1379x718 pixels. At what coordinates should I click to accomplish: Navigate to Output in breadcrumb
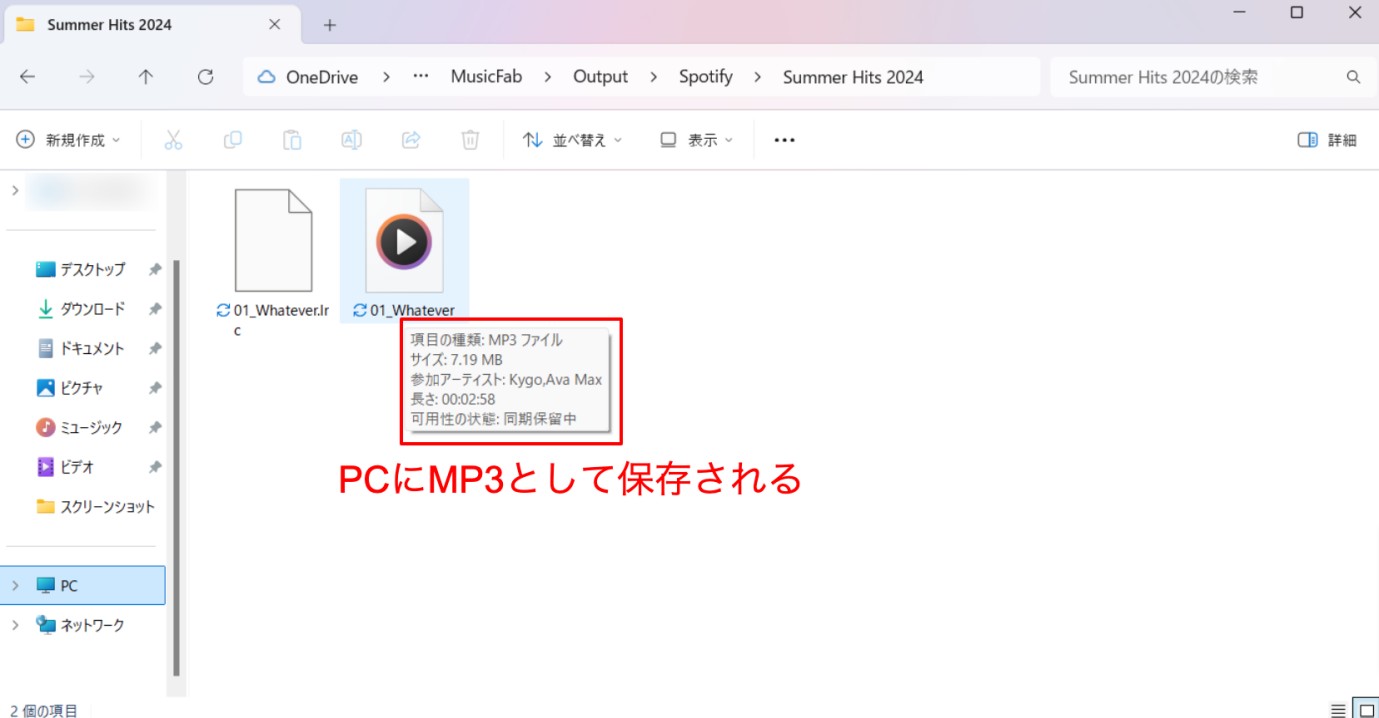[x=600, y=77]
